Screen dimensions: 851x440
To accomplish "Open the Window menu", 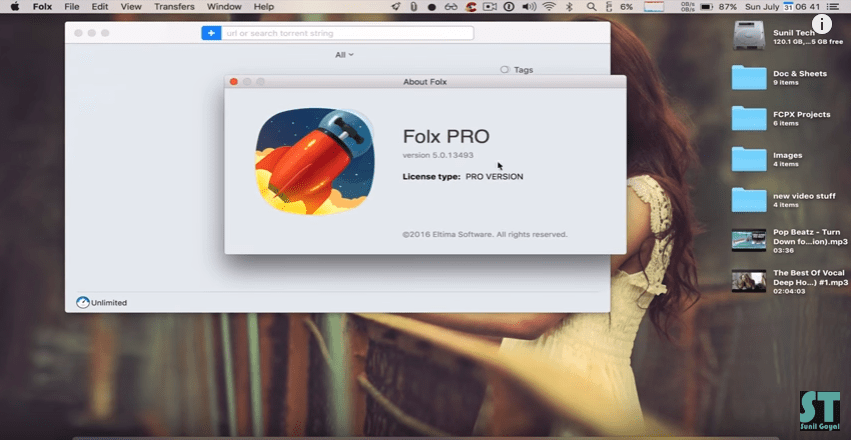I will coord(223,7).
